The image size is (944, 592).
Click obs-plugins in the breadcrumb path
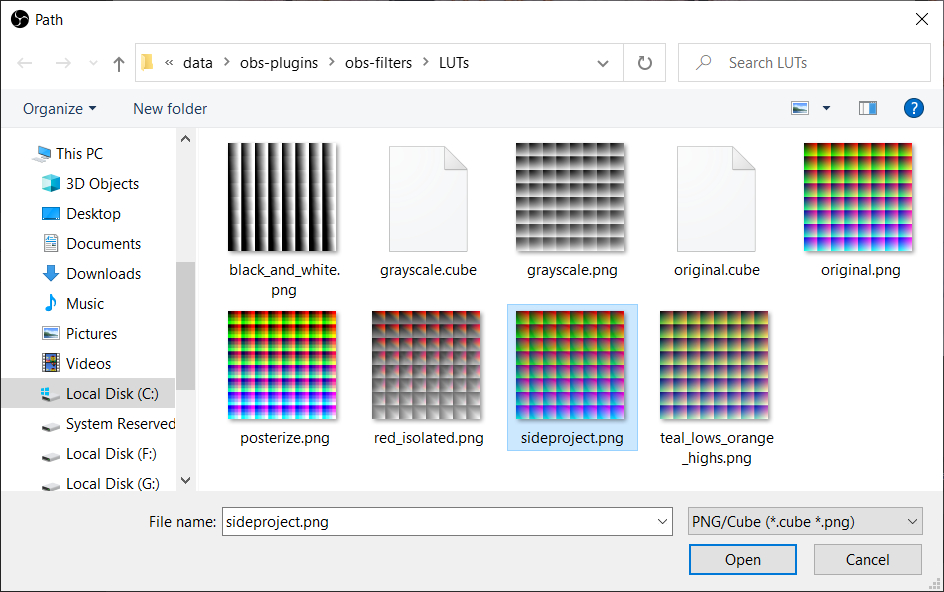(279, 62)
